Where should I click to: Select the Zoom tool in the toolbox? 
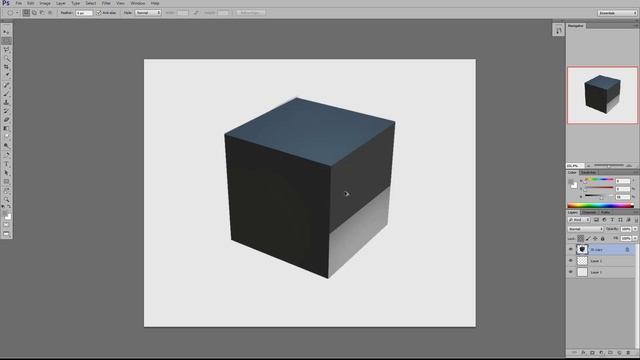click(6, 200)
